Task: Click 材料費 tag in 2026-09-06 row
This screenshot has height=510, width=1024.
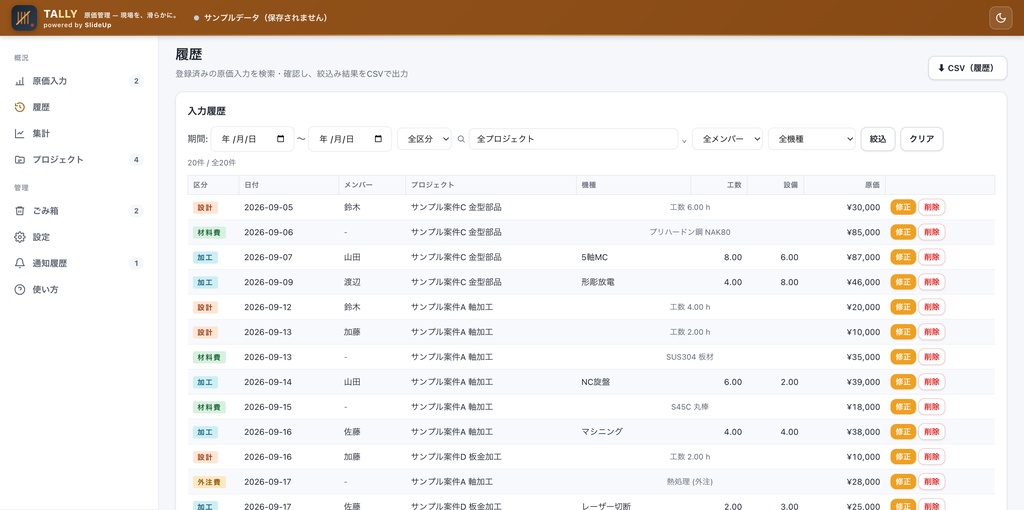Action: tap(209, 232)
